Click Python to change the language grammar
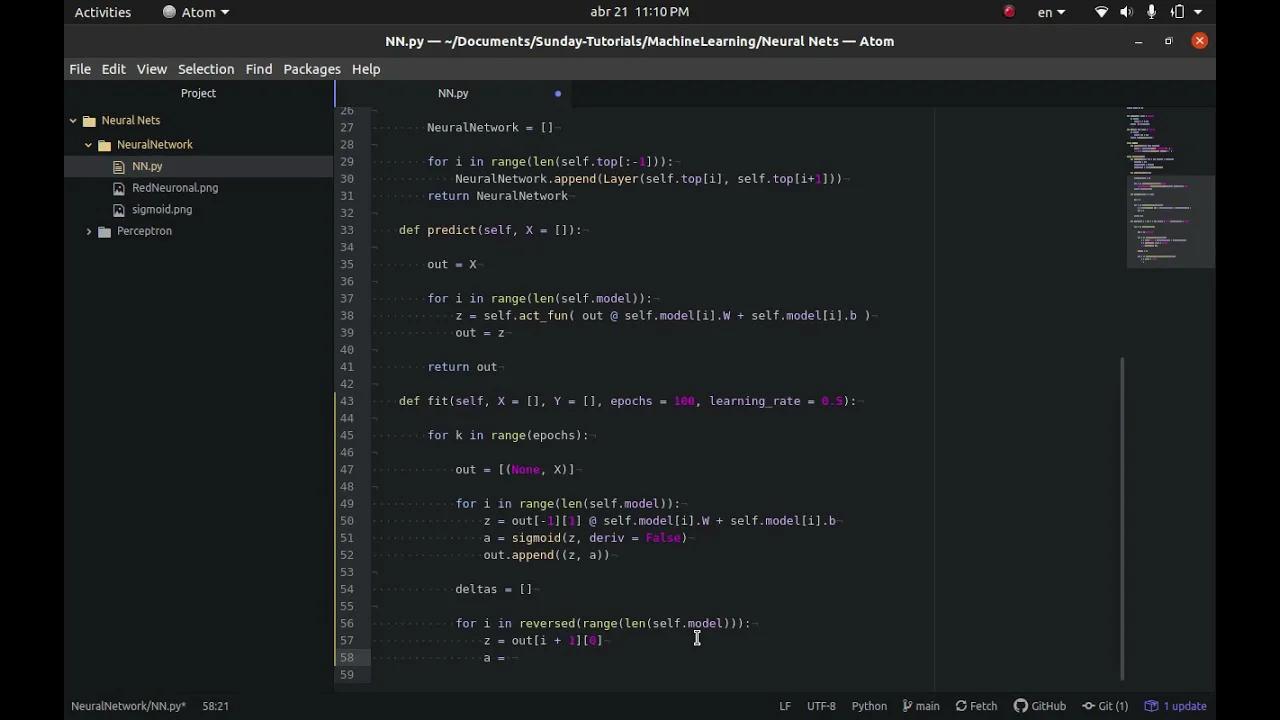 point(868,706)
